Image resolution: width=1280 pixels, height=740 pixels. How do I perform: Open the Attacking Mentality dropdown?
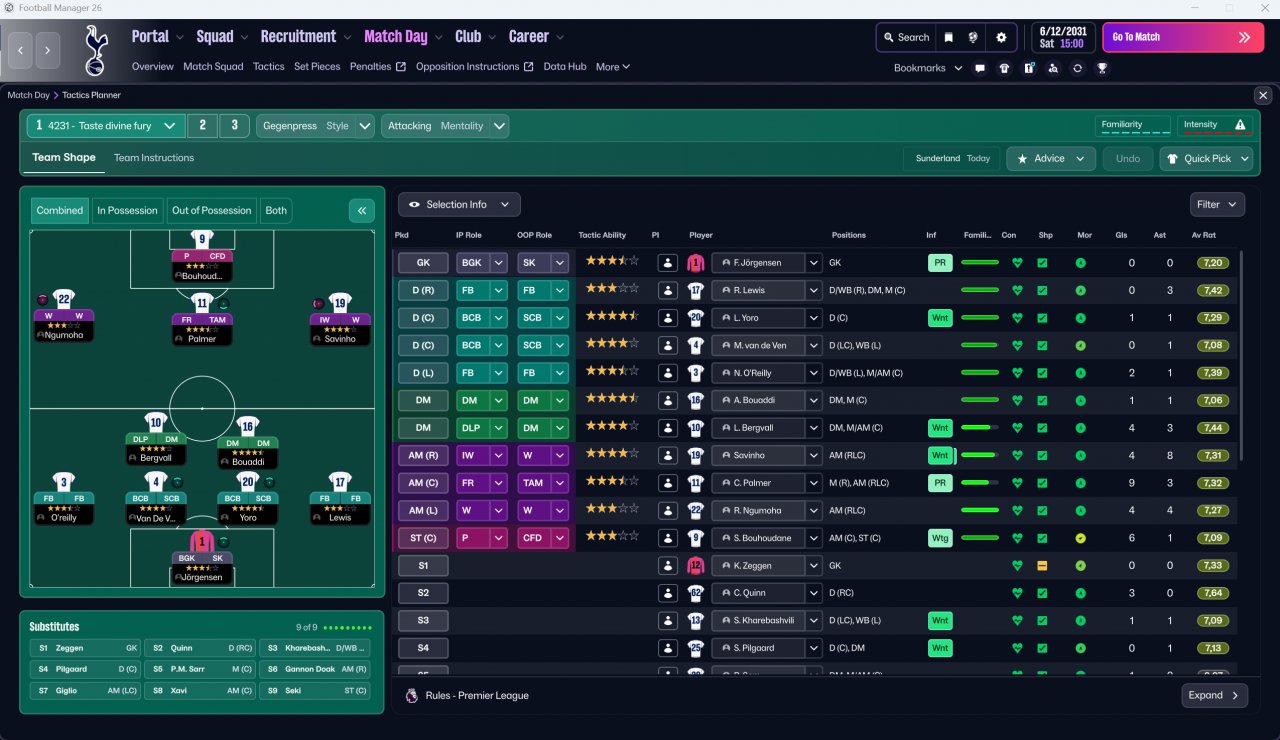[445, 126]
